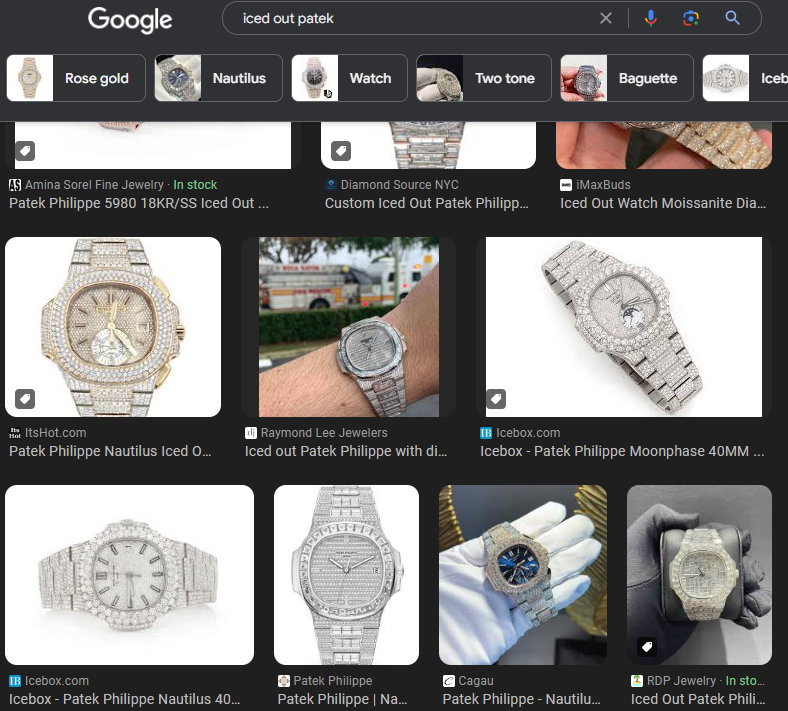788x711 pixels.
Task: Click the iMaxBuds favicon icon
Action: click(x=566, y=185)
